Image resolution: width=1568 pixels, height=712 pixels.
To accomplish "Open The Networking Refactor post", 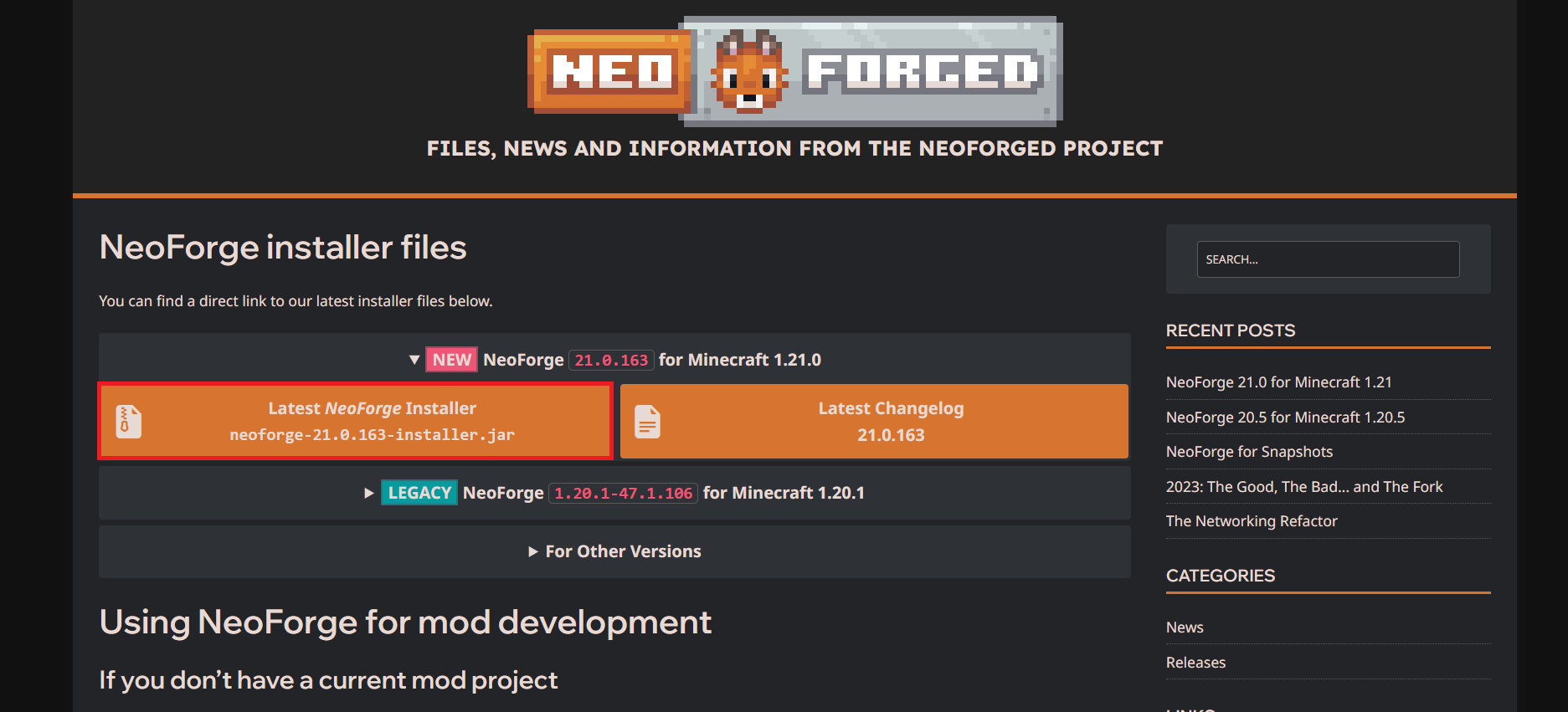I will click(1252, 521).
